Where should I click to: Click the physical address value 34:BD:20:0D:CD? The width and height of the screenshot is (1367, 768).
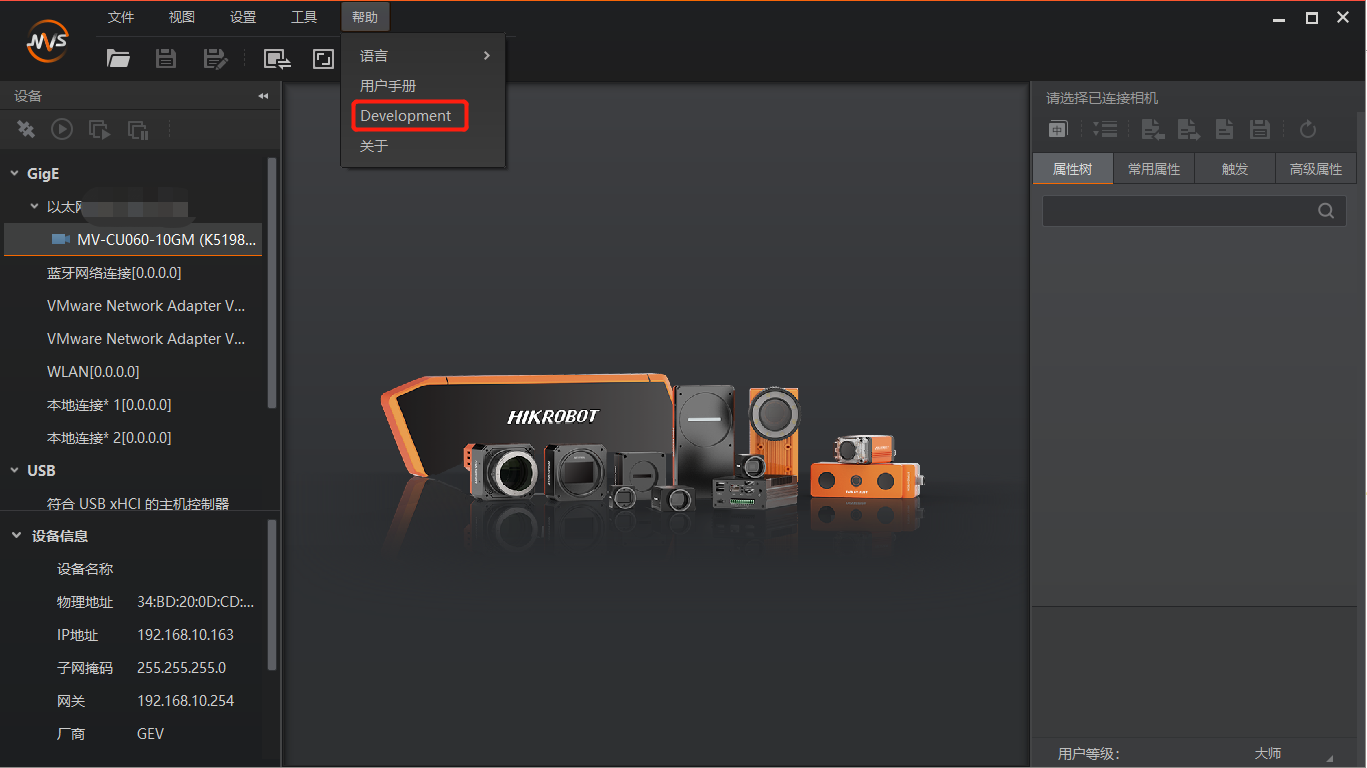click(195, 602)
